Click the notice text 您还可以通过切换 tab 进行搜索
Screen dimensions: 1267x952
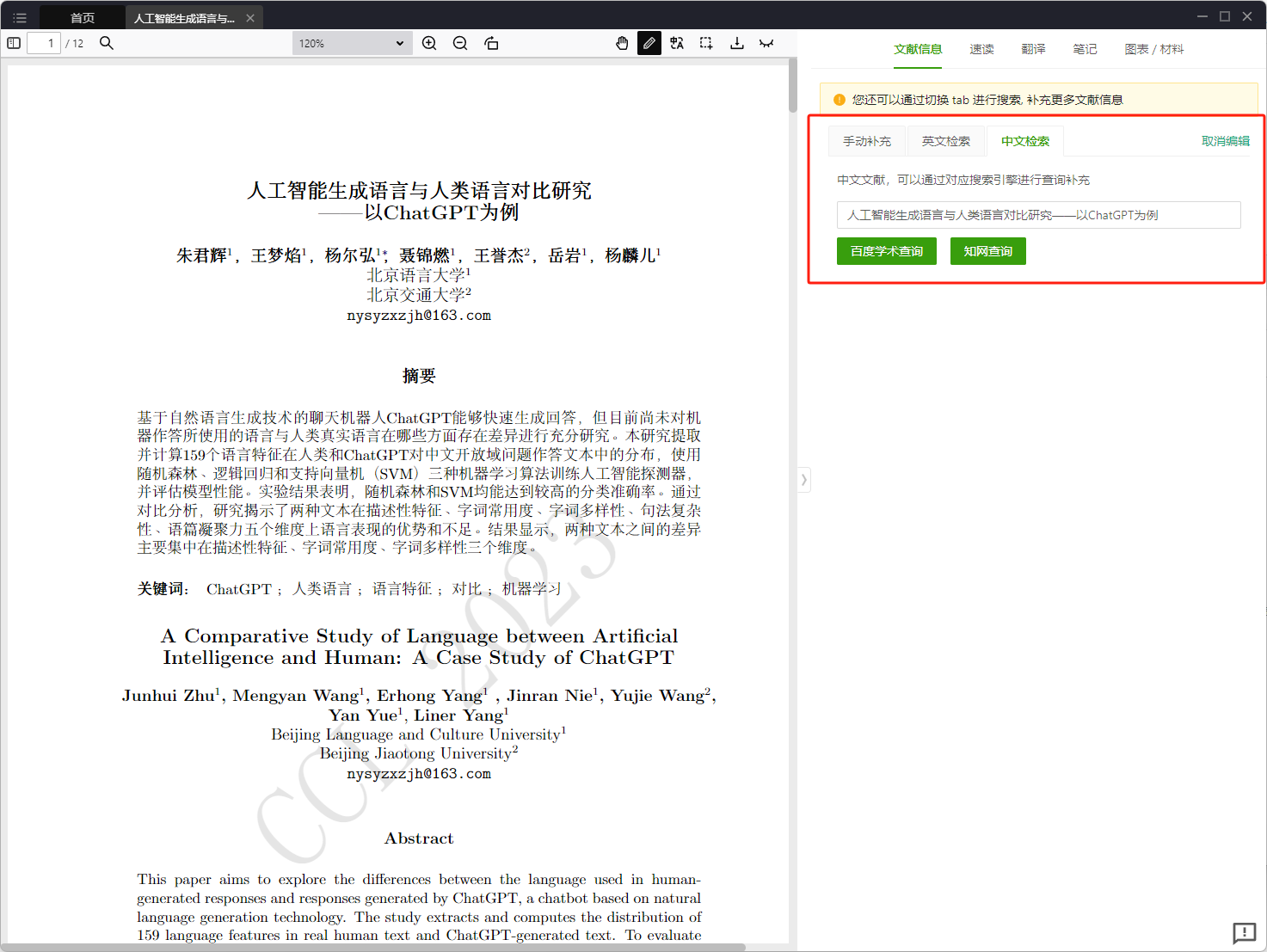pos(987,100)
